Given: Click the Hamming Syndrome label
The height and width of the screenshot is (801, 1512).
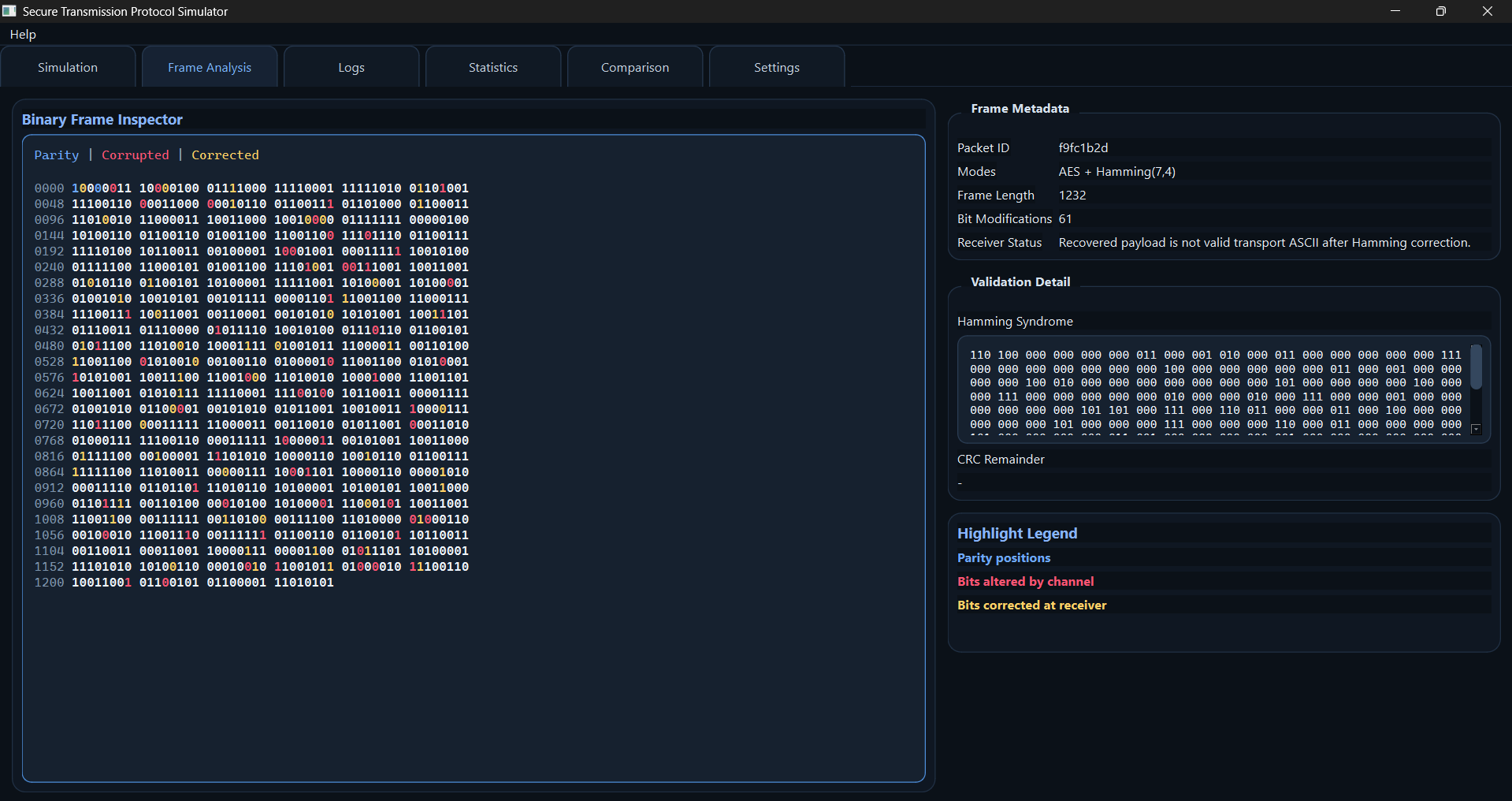Looking at the screenshot, I should tap(1015, 322).
